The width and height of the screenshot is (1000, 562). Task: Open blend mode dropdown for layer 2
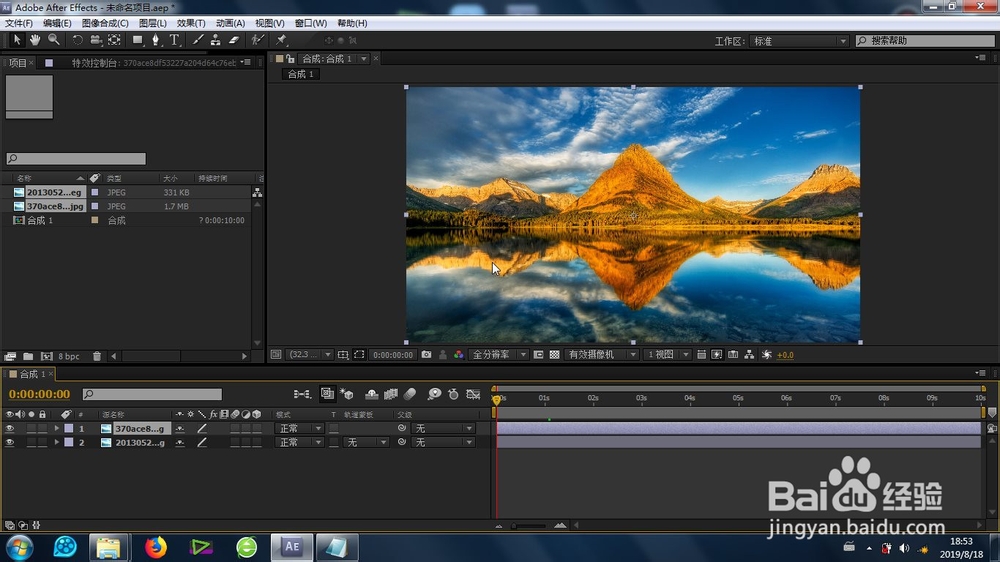(x=299, y=443)
